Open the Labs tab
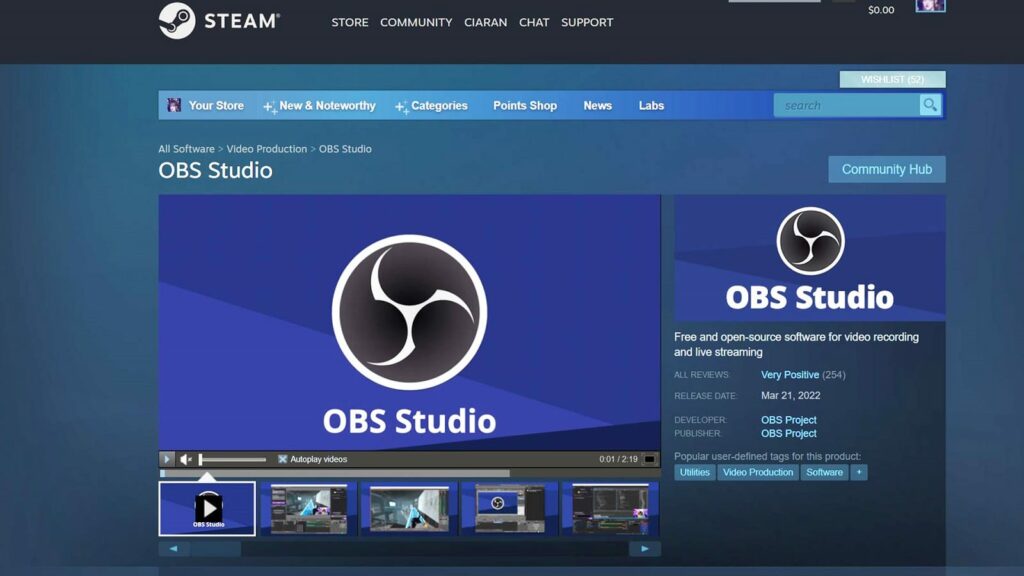 pos(651,105)
